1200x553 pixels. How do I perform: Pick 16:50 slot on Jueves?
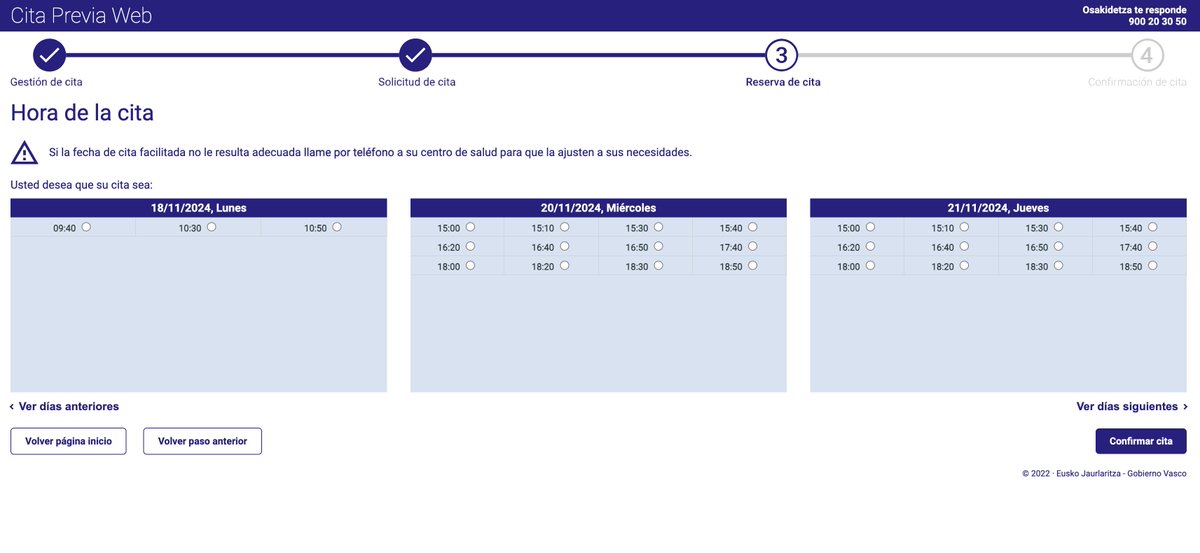(x=1058, y=246)
